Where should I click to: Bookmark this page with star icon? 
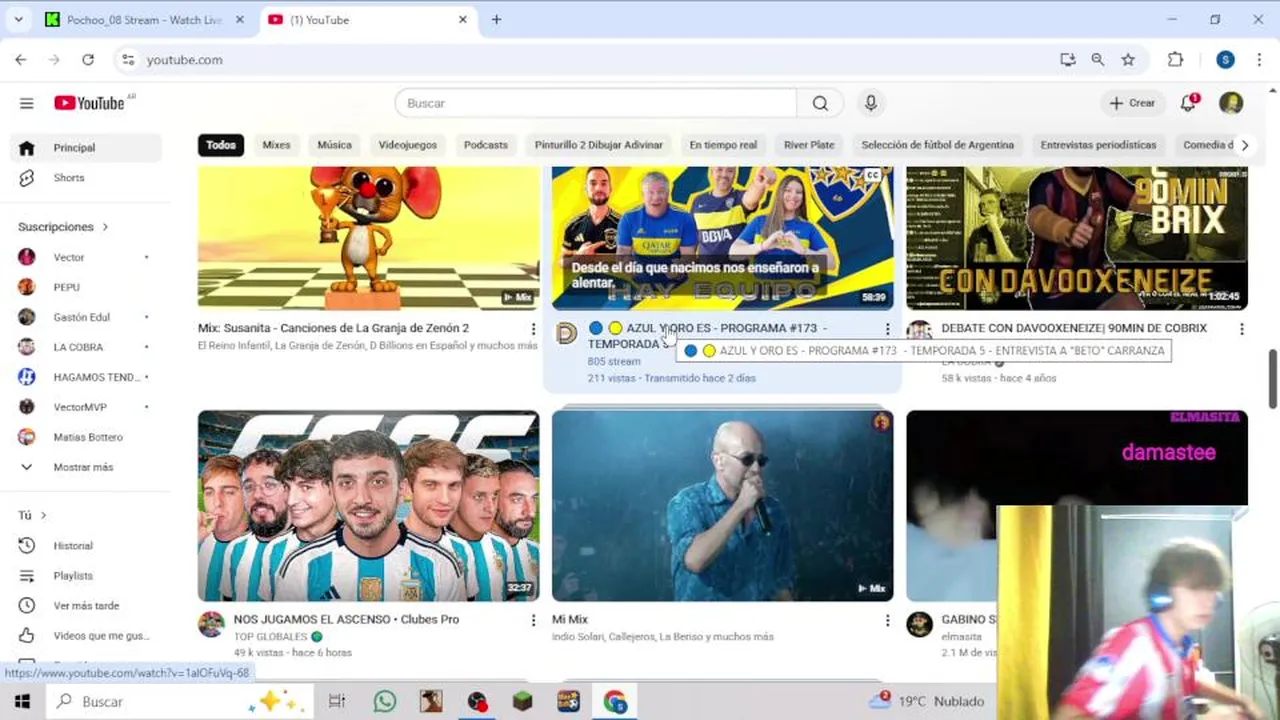(1128, 60)
